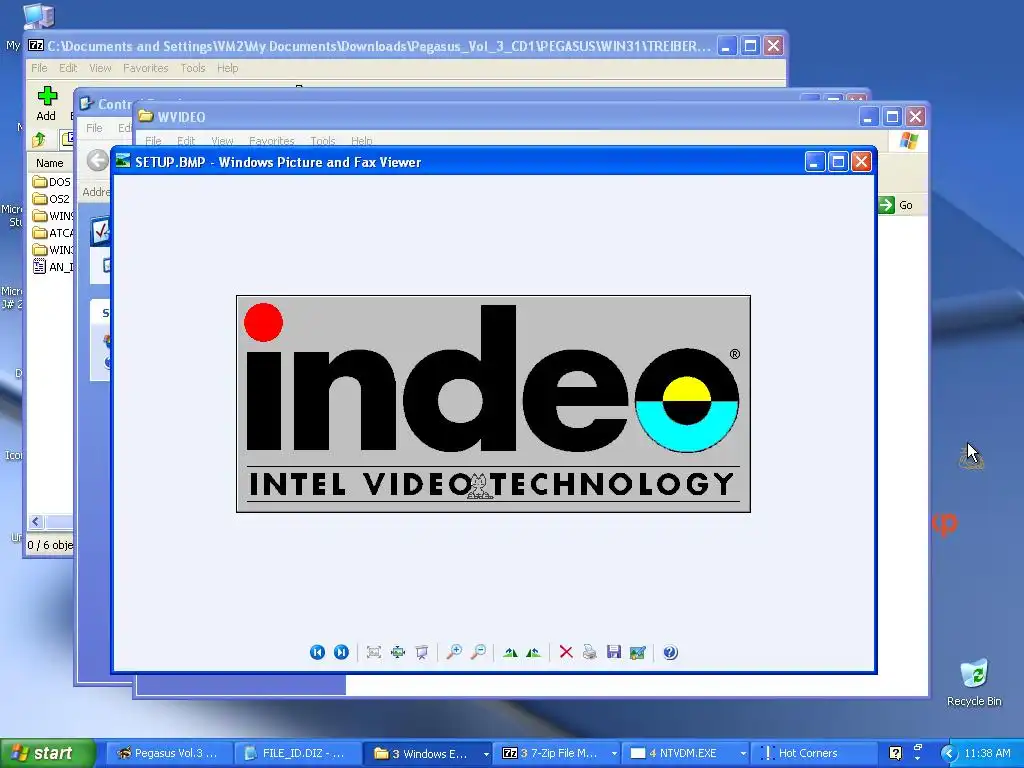The image size is (1024, 768).
Task: Open the Favorites menu in WVIDEO window
Action: (x=271, y=140)
